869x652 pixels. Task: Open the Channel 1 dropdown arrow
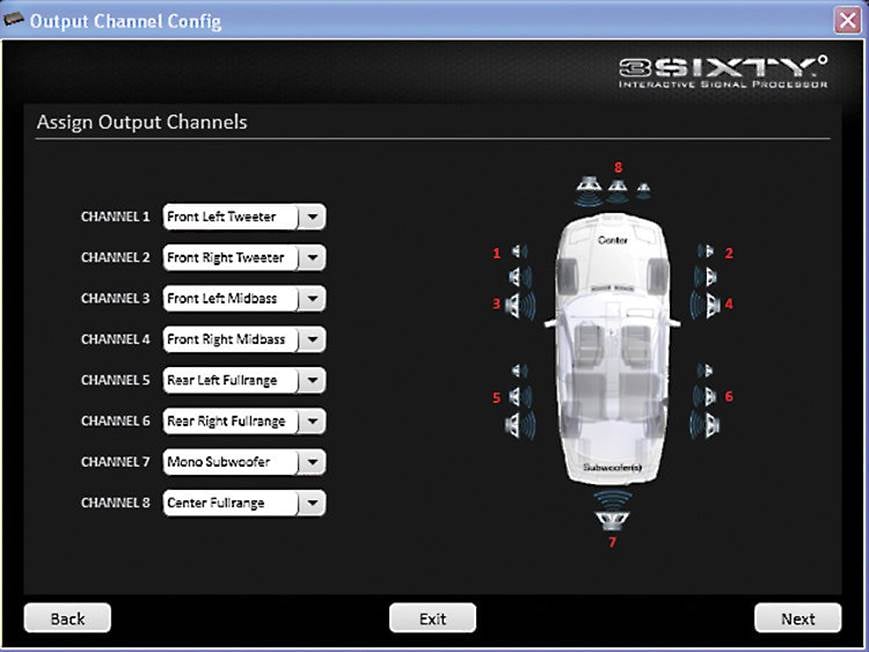[312, 217]
